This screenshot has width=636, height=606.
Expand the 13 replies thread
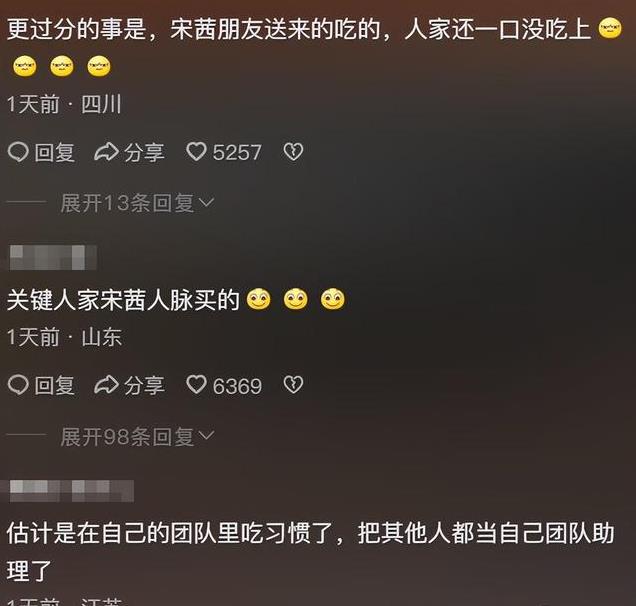pyautogui.click(x=137, y=202)
